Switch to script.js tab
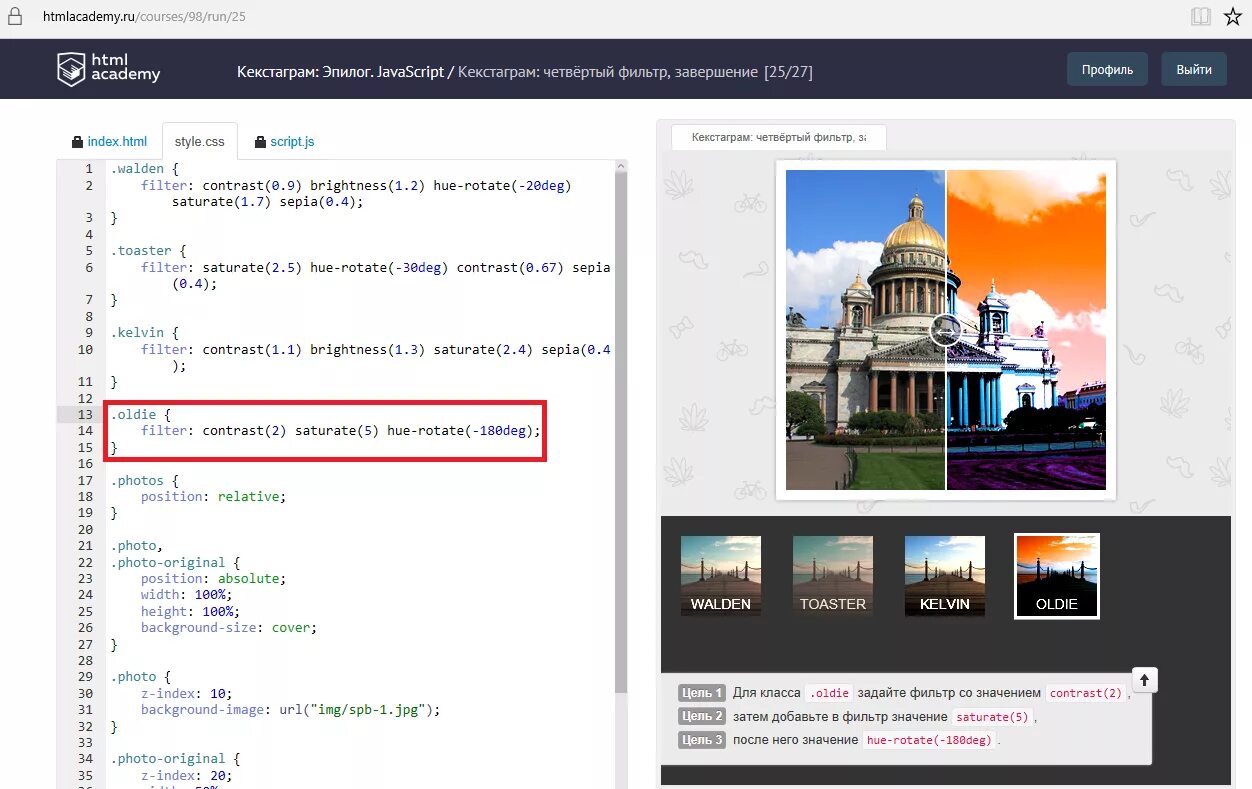 pos(284,142)
